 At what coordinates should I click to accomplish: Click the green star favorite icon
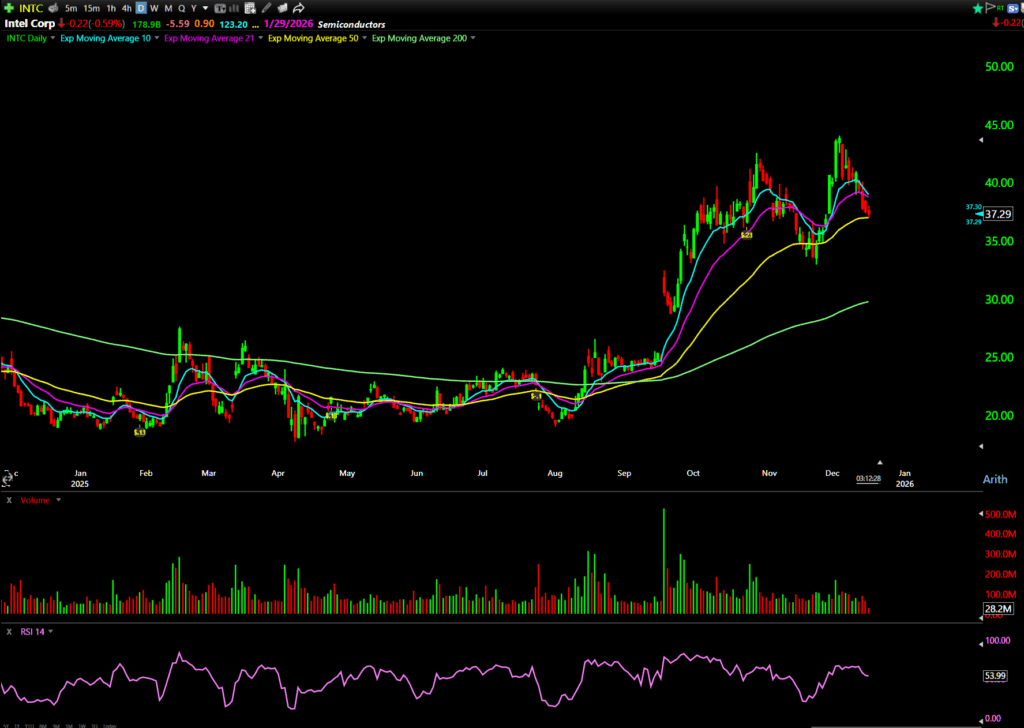click(976, 8)
